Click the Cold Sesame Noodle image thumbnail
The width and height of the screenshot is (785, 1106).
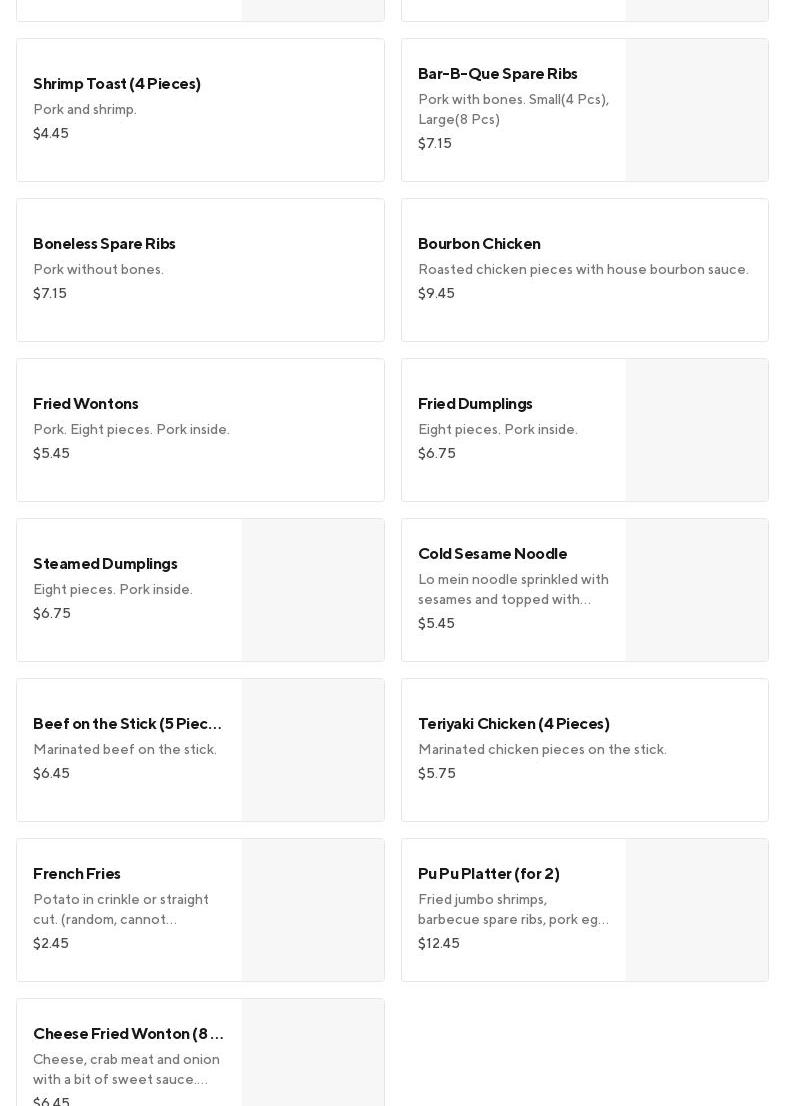pos(696,590)
